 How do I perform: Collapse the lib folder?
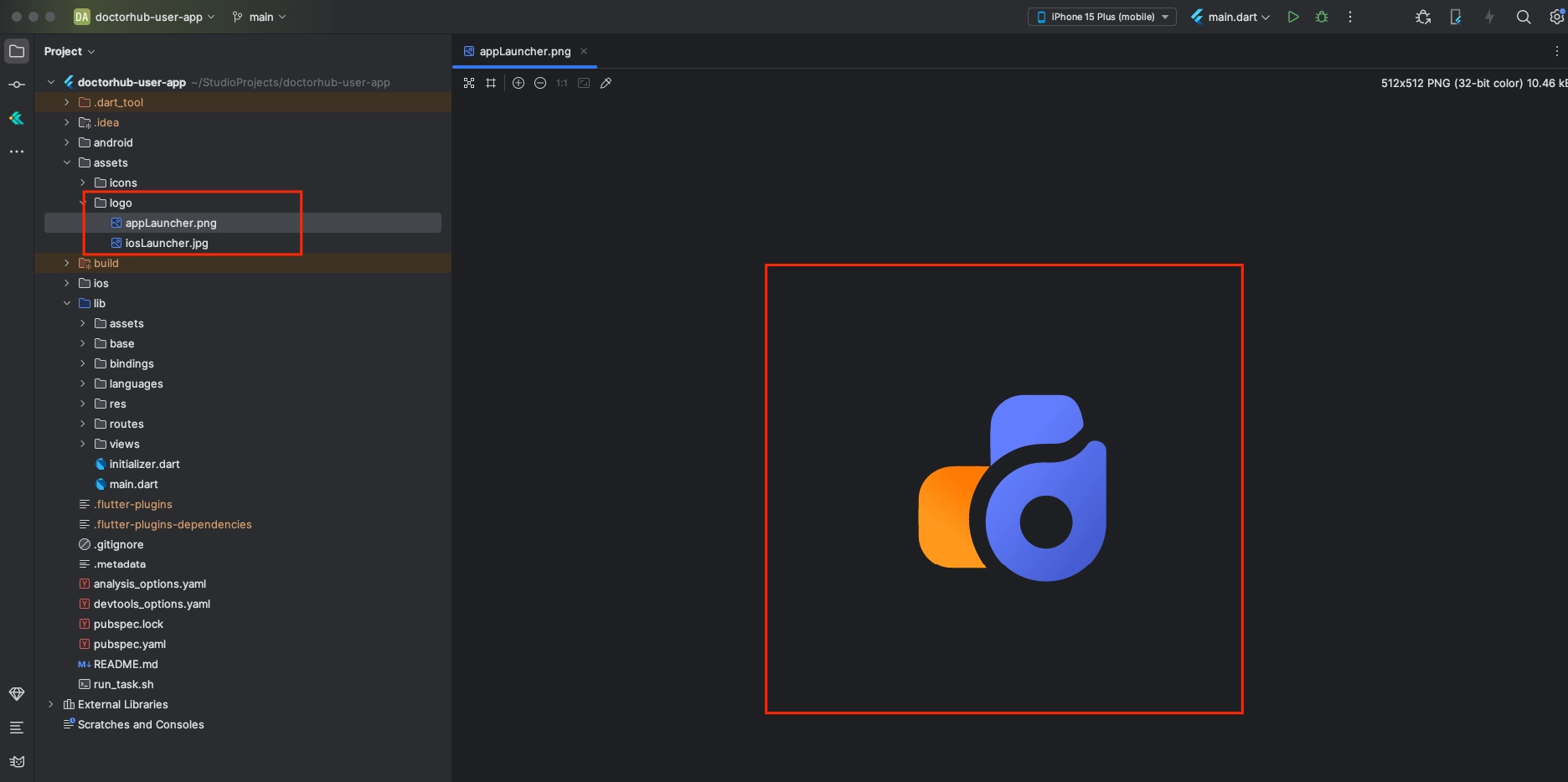click(x=67, y=303)
